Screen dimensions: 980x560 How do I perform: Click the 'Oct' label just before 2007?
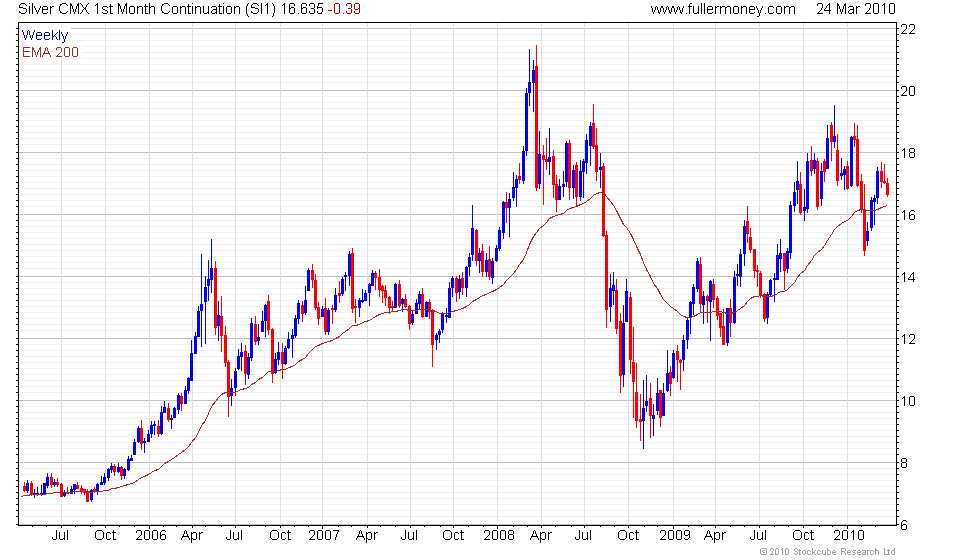click(280, 535)
